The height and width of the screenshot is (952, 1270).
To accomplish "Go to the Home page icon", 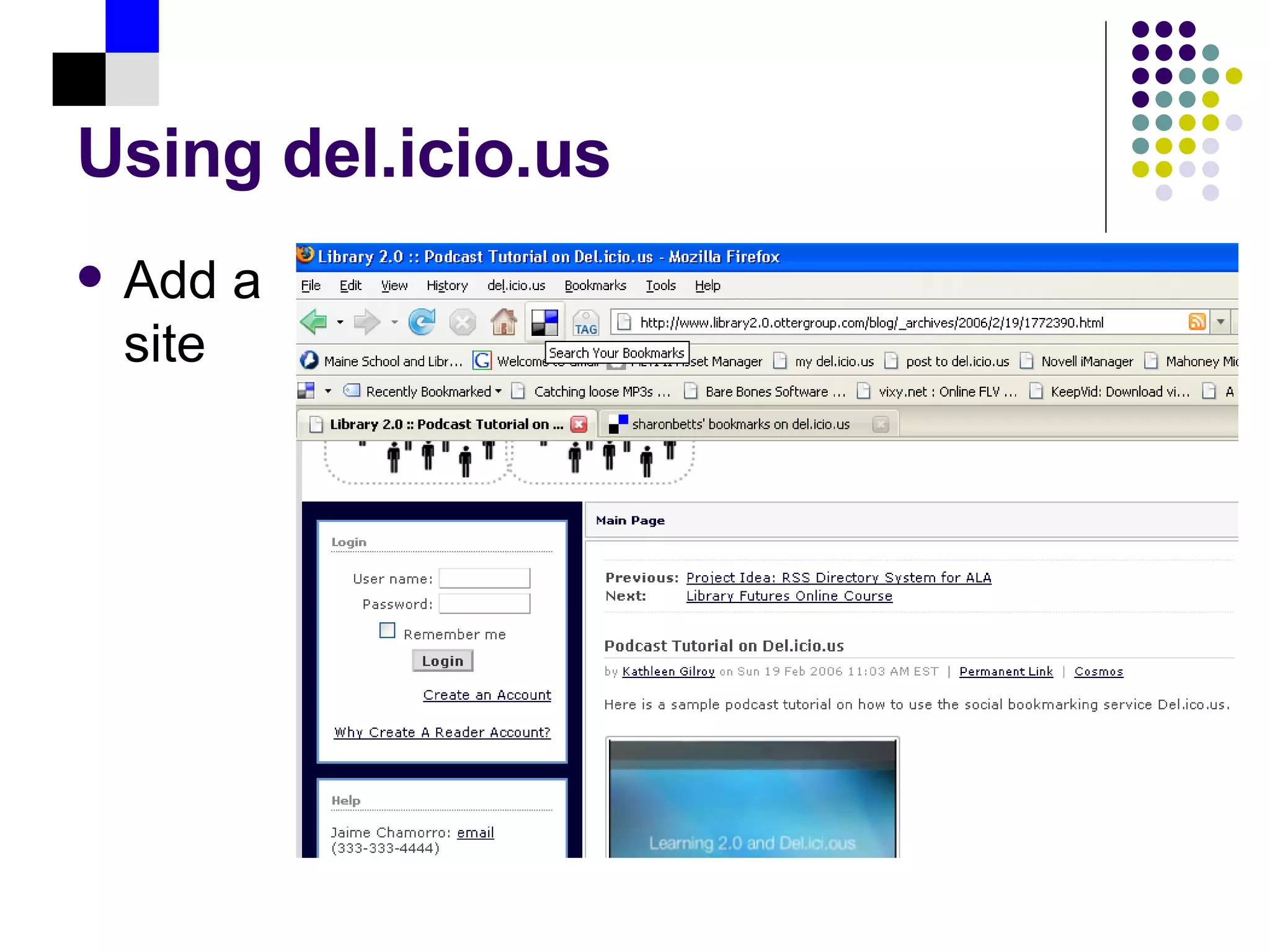I will pyautogui.click(x=504, y=322).
